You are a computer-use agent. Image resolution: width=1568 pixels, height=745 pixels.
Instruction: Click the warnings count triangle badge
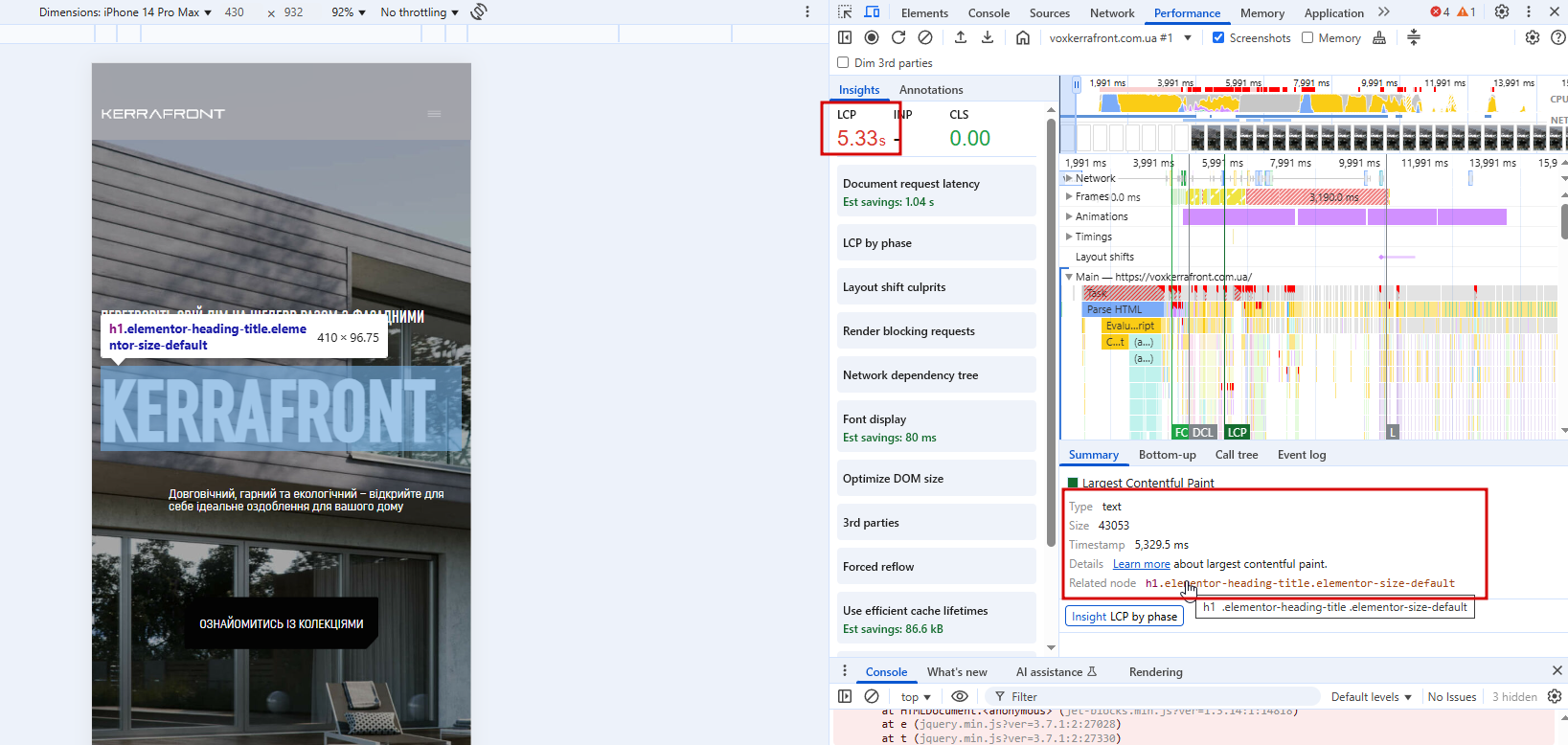pyautogui.click(x=1466, y=12)
